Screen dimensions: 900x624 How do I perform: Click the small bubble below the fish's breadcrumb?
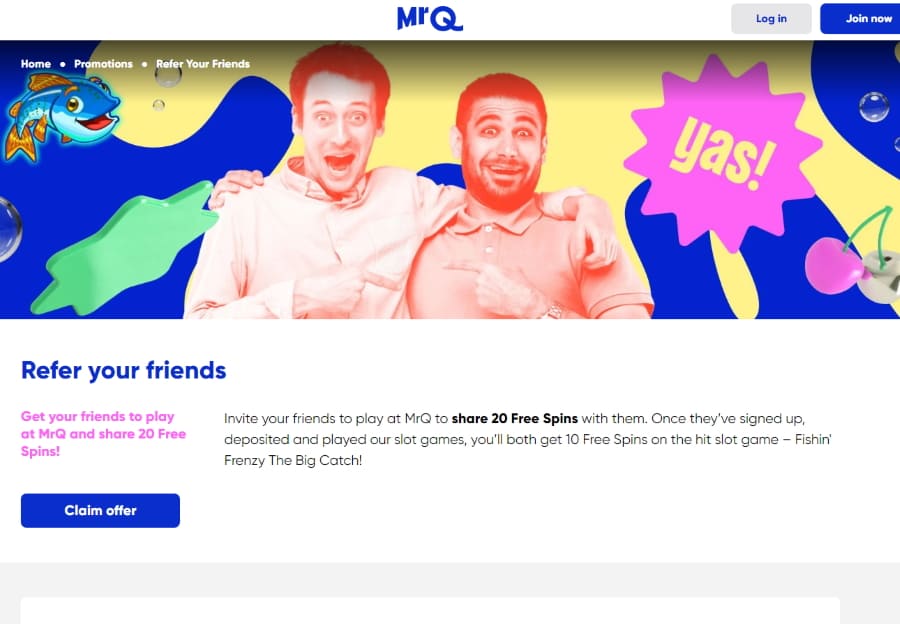(159, 105)
